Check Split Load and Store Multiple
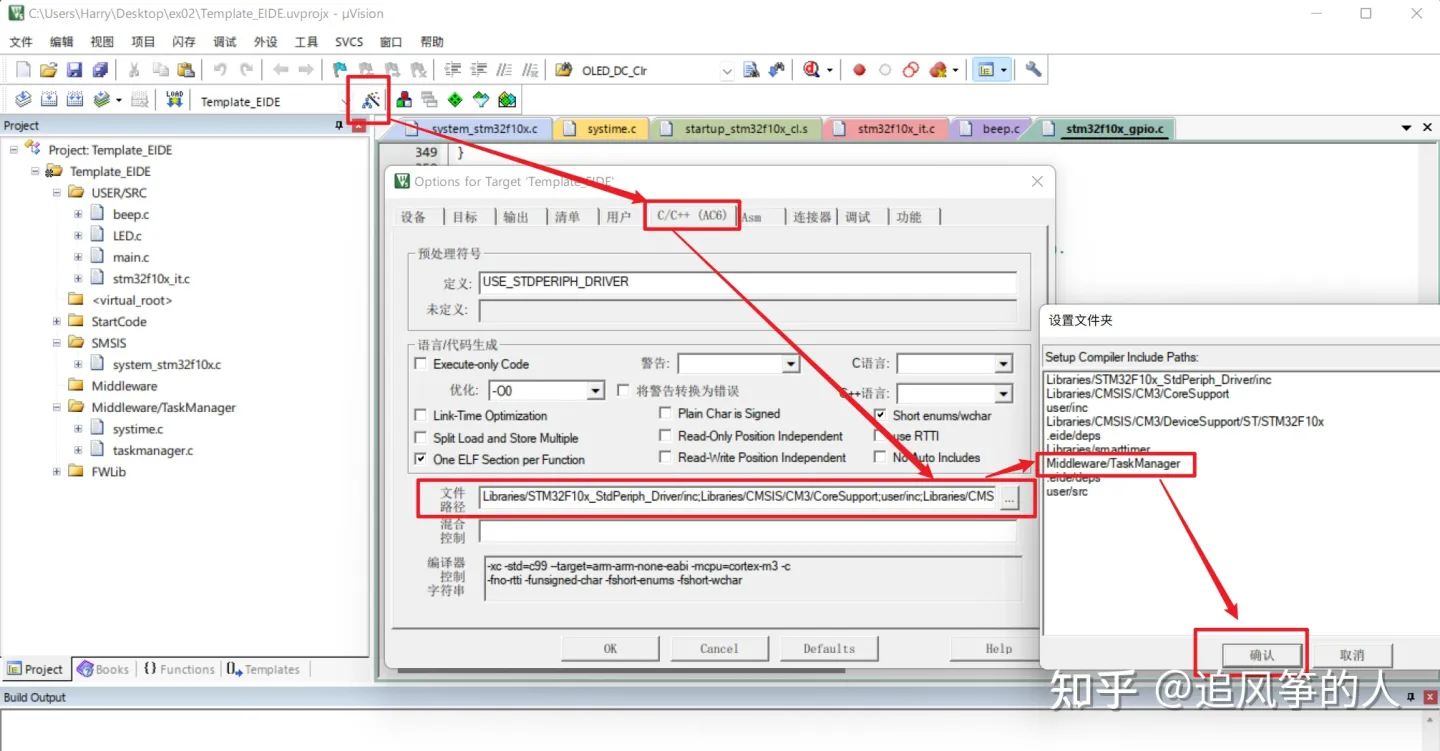Viewport: 1440px width, 751px height. click(420, 438)
